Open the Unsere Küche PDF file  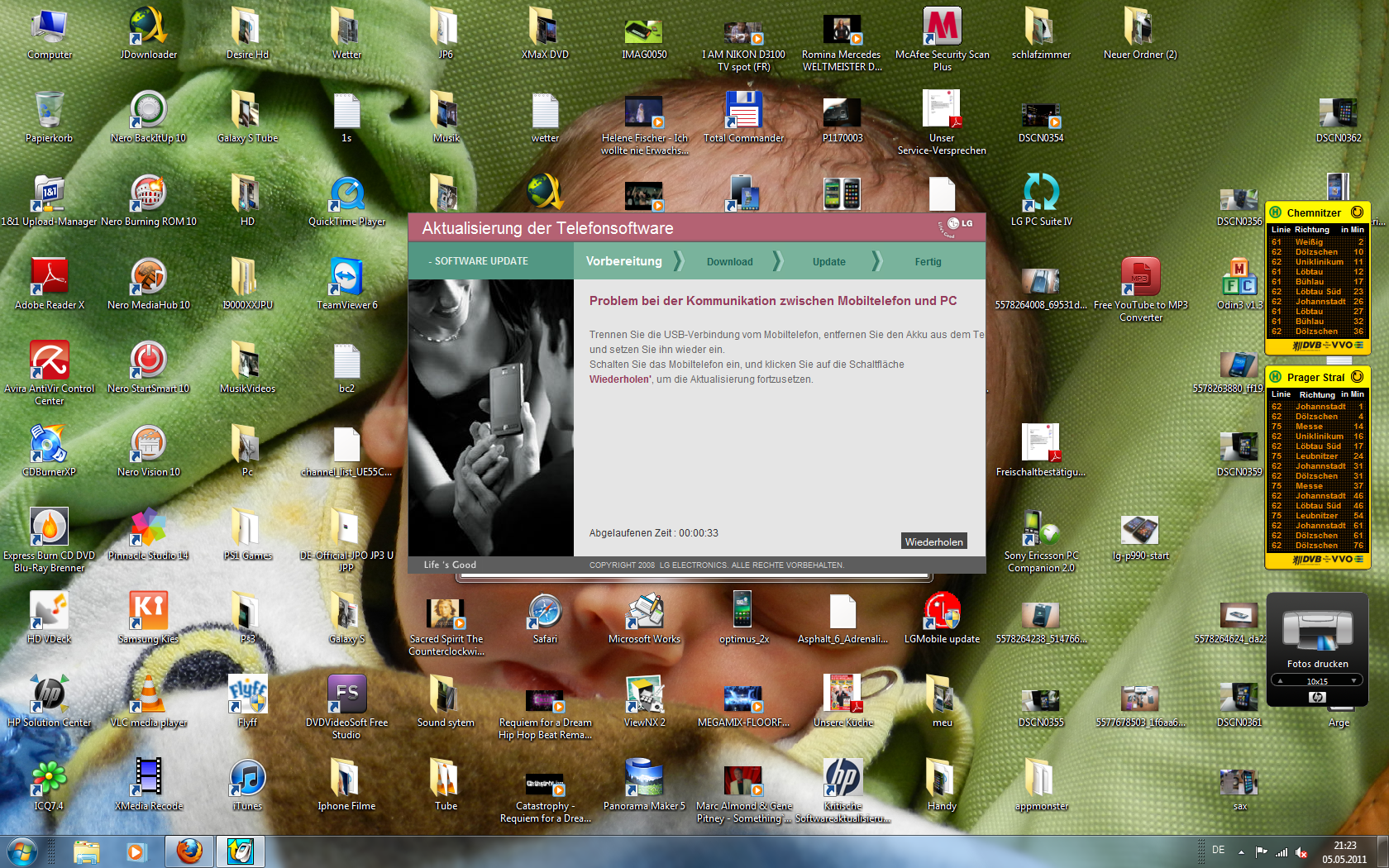842,701
